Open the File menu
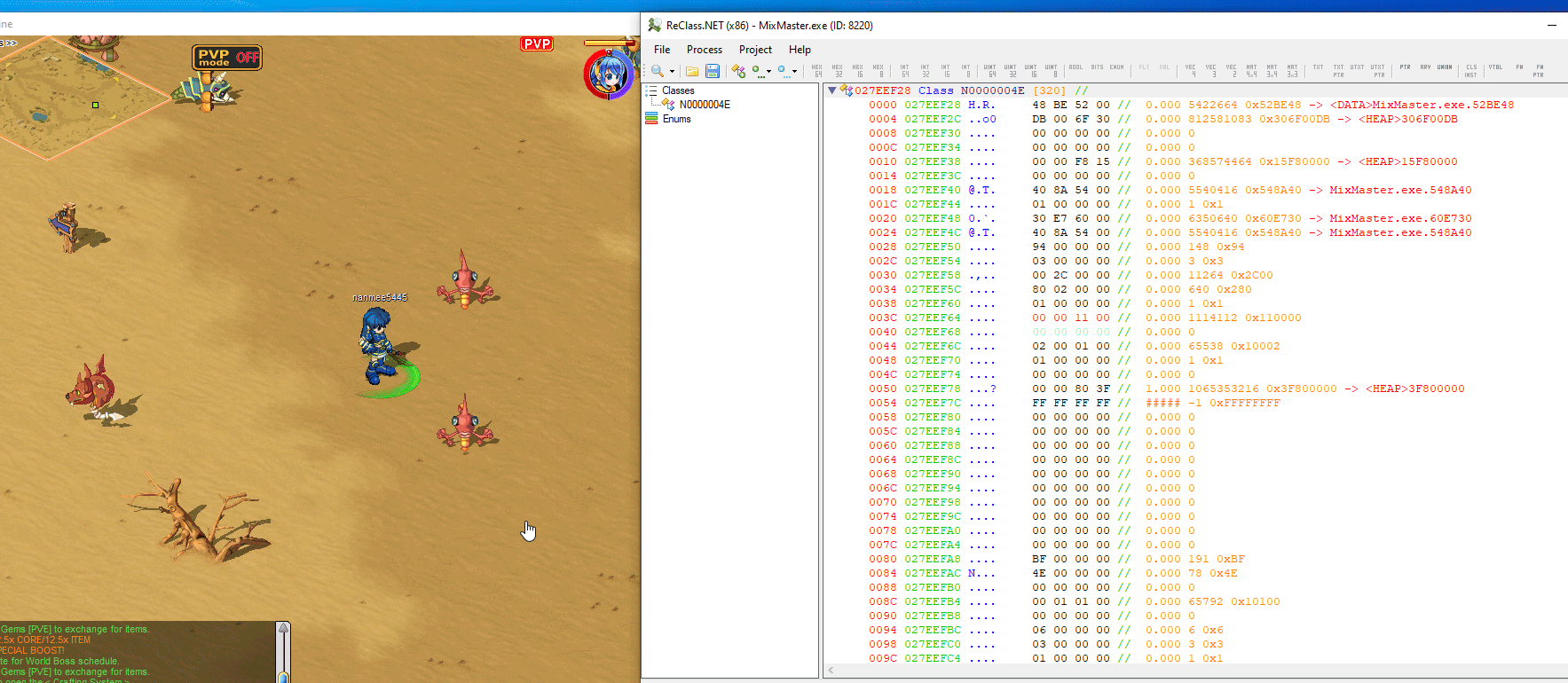Viewport: 1568px width, 683px height. 662,50
